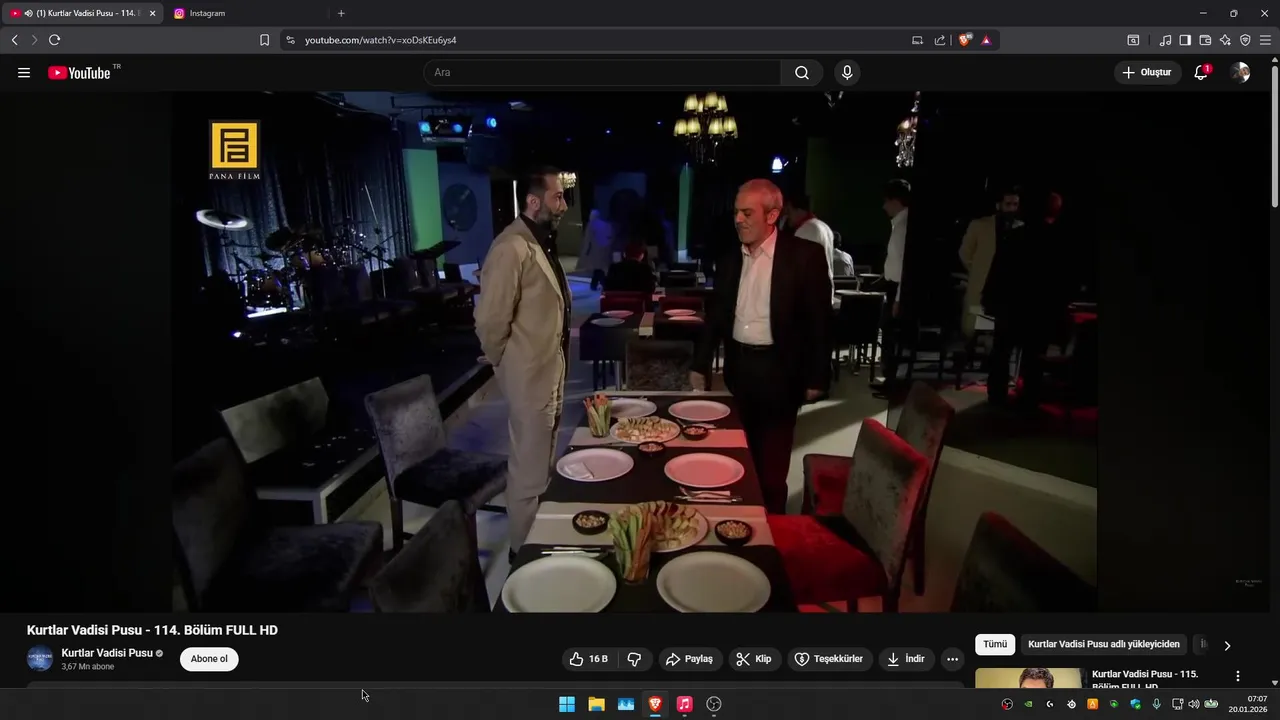Select the Tümü filter chip

(x=995, y=644)
